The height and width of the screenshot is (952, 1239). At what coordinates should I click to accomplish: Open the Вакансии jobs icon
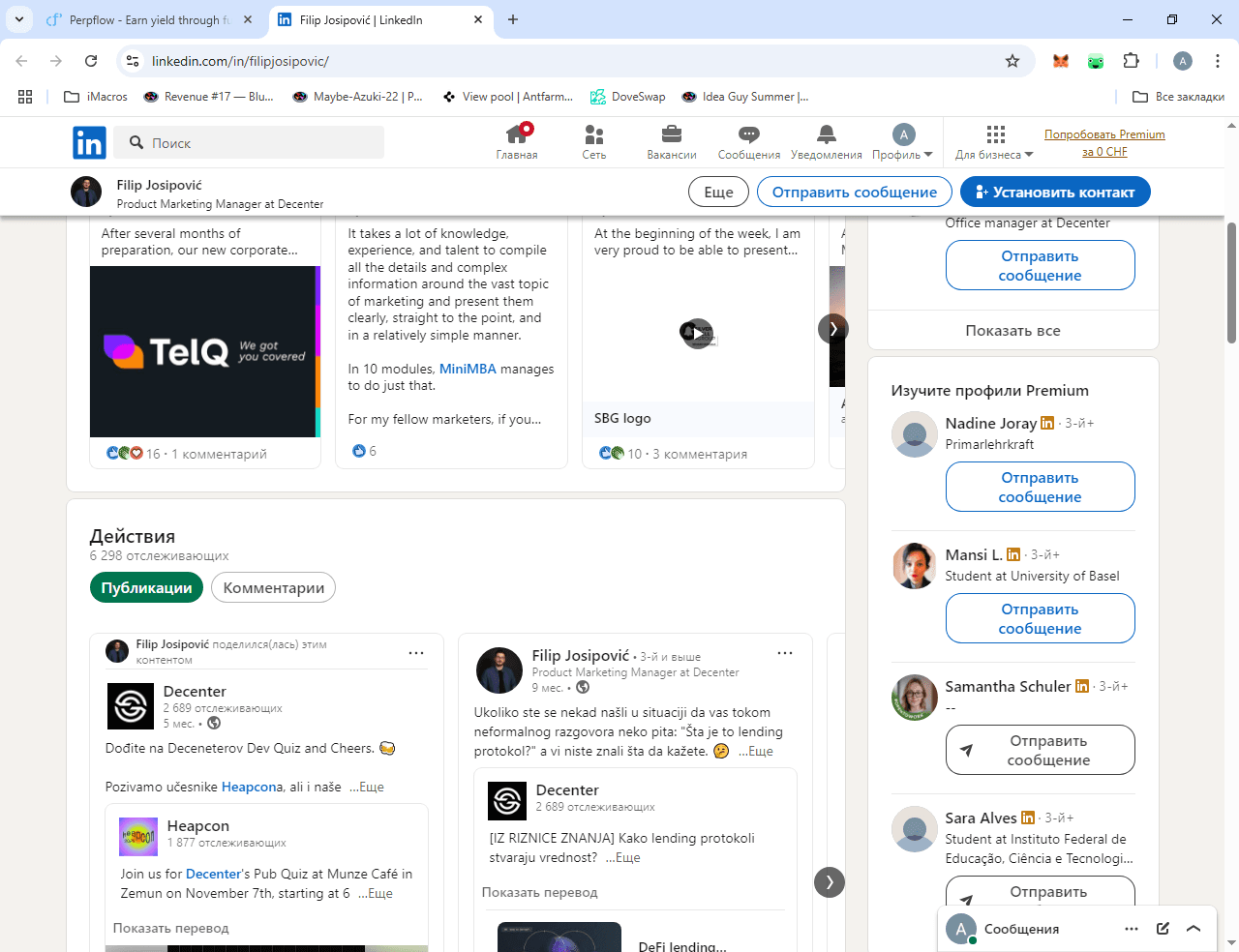tap(672, 142)
